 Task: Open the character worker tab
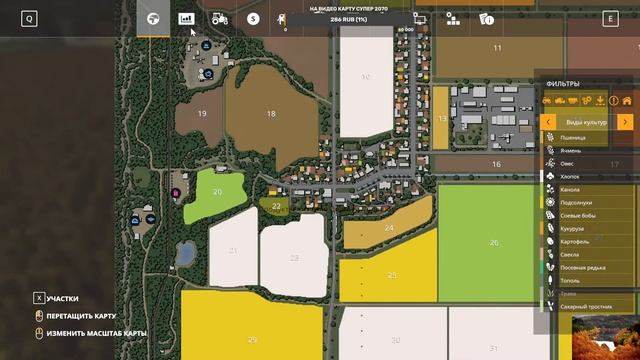282,19
